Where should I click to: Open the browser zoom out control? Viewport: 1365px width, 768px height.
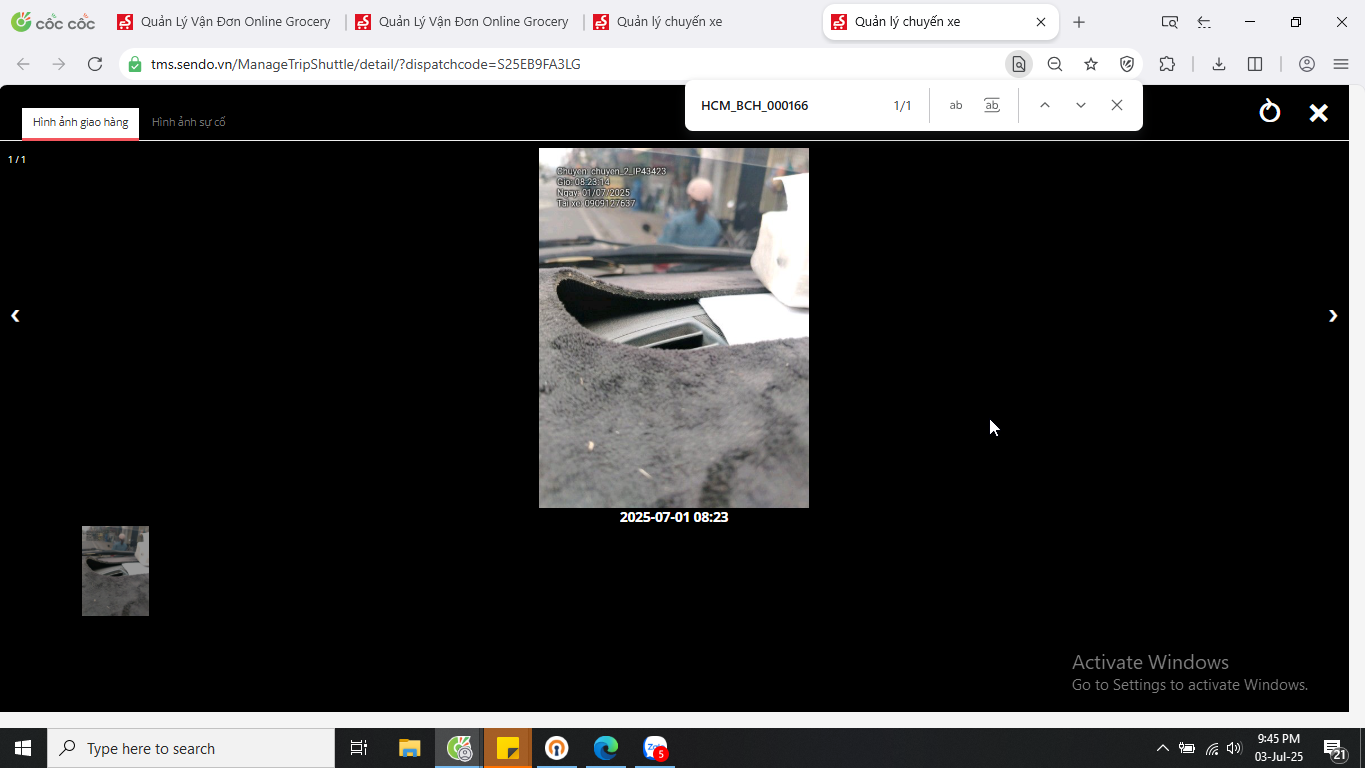(1055, 64)
